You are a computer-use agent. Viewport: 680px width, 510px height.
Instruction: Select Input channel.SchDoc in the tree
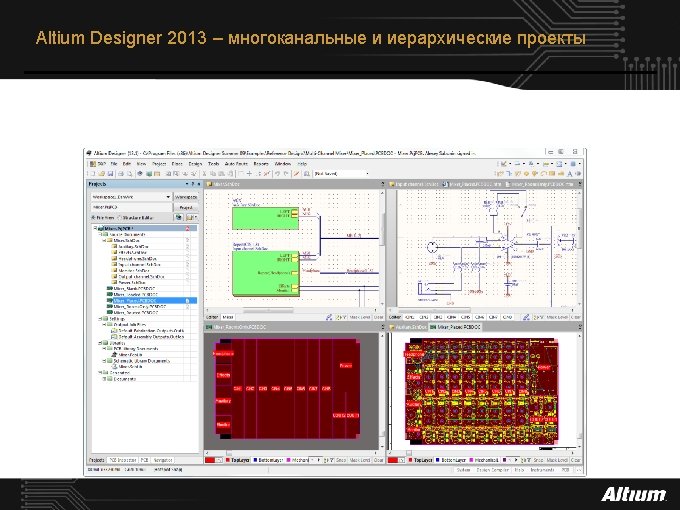tap(140, 265)
